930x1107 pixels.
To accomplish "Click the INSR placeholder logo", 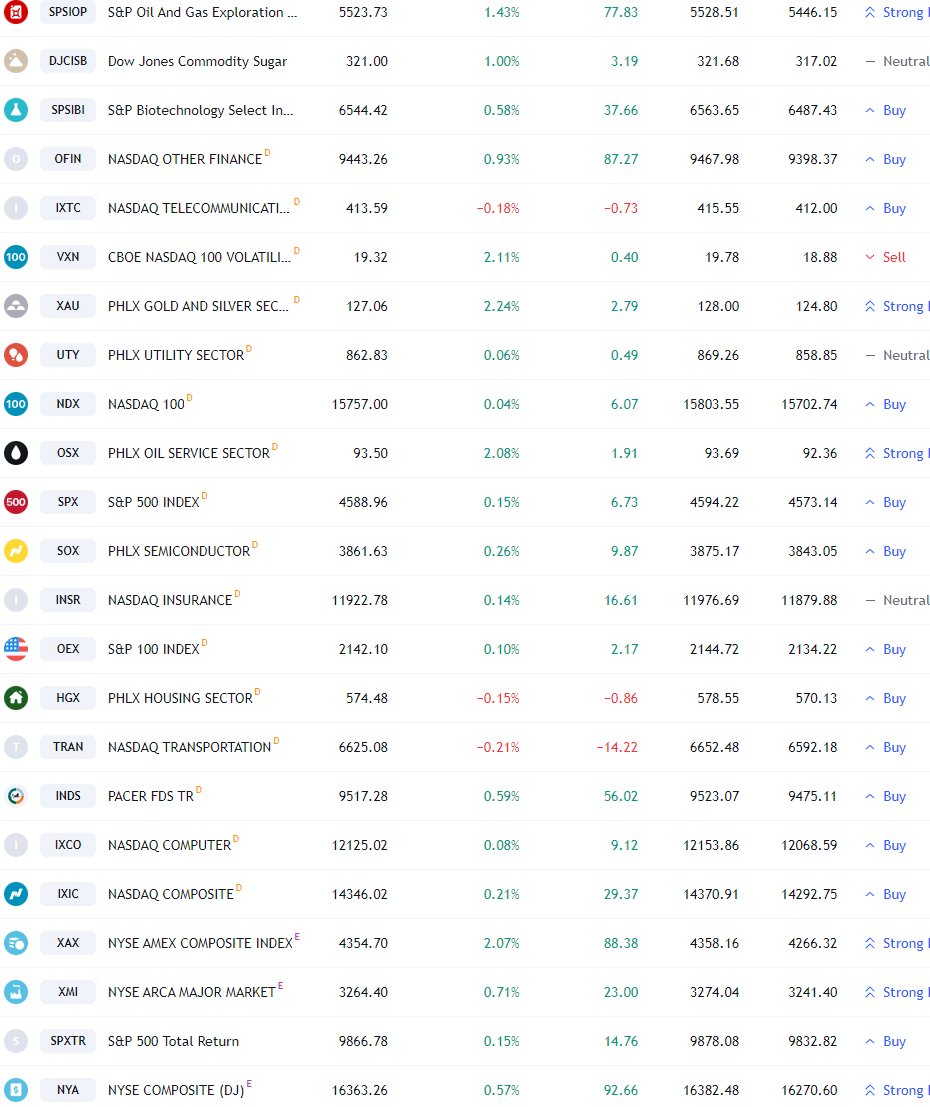I will click(x=16, y=599).
